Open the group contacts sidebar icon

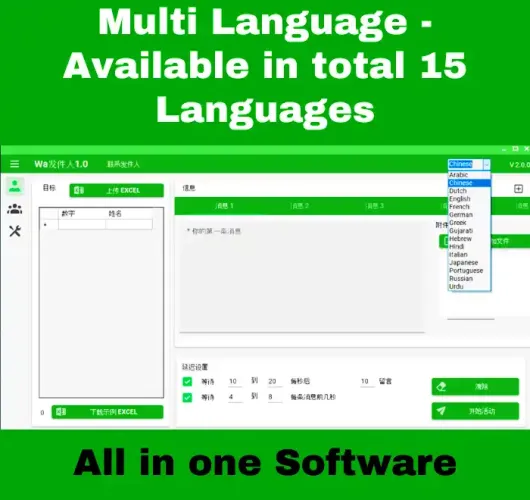point(15,209)
